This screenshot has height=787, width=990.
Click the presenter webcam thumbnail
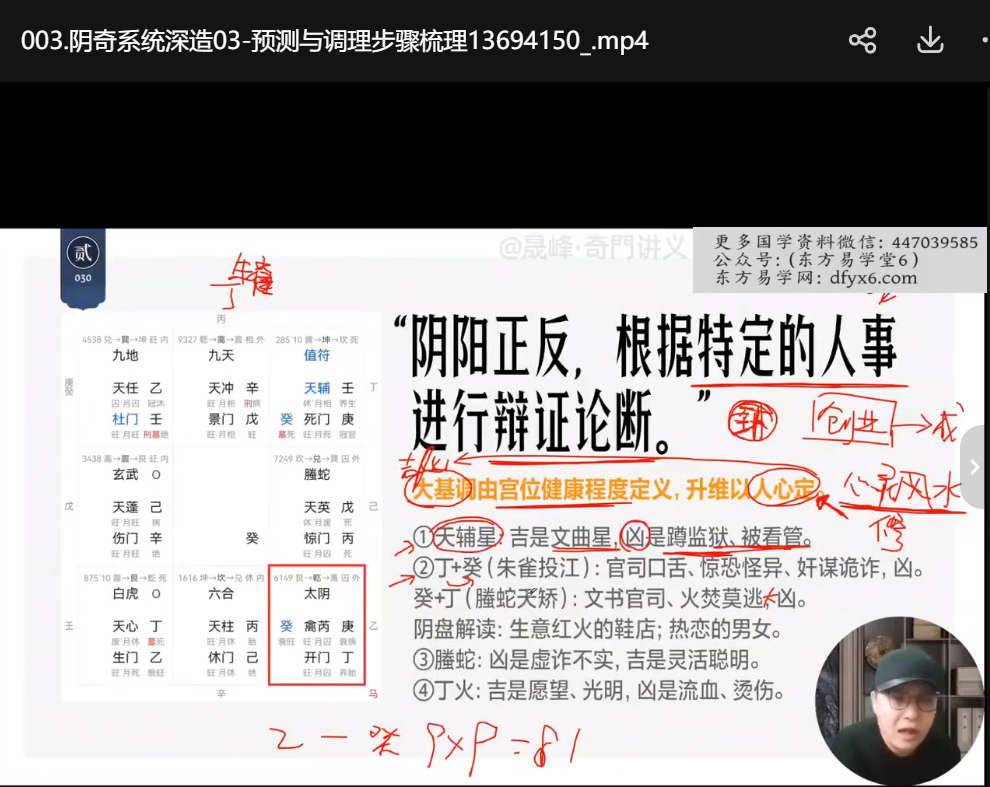click(x=886, y=699)
